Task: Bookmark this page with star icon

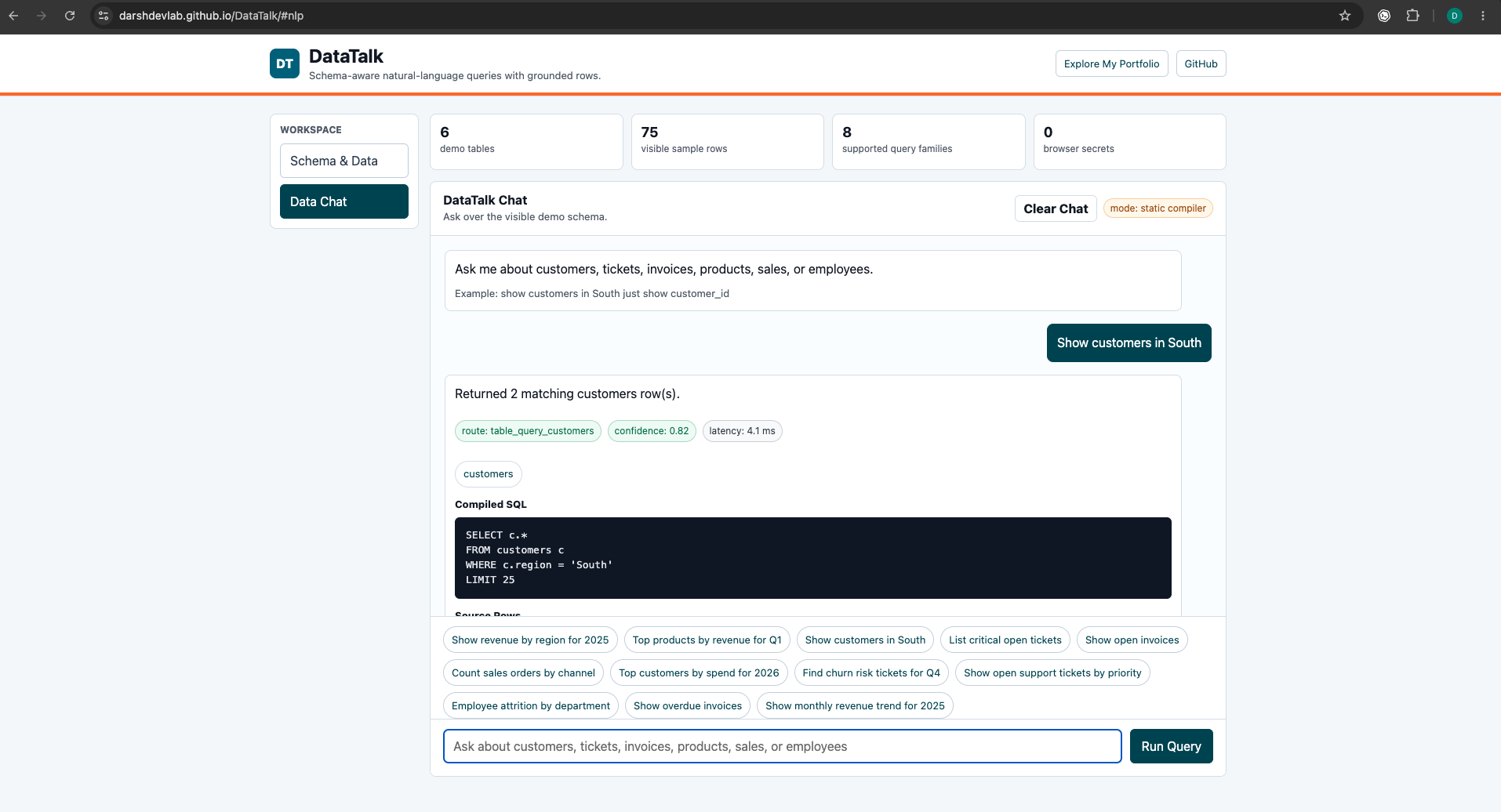Action: point(1345,16)
